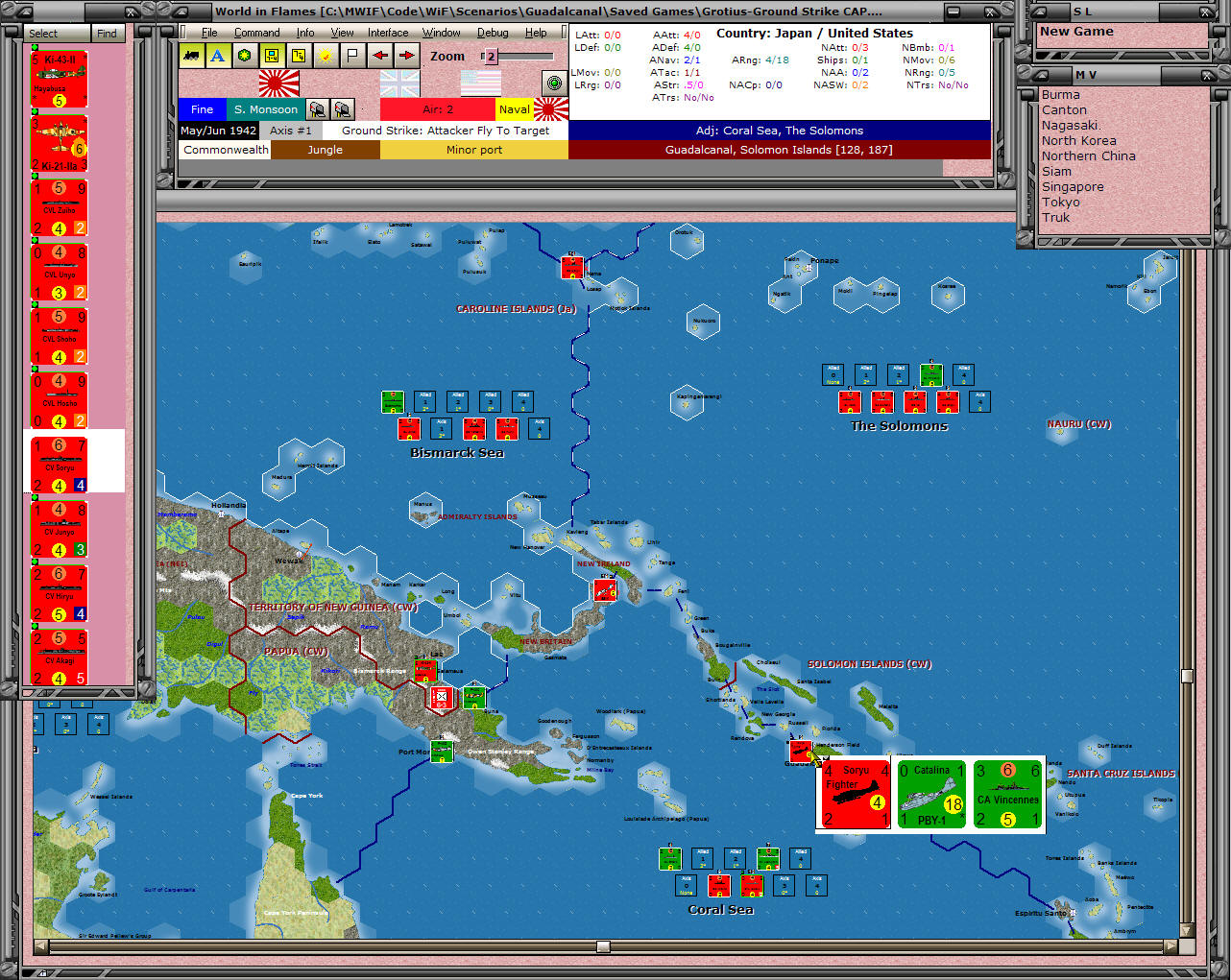The image size is (1231, 980).
Task: Open the File menu
Action: click(209, 33)
